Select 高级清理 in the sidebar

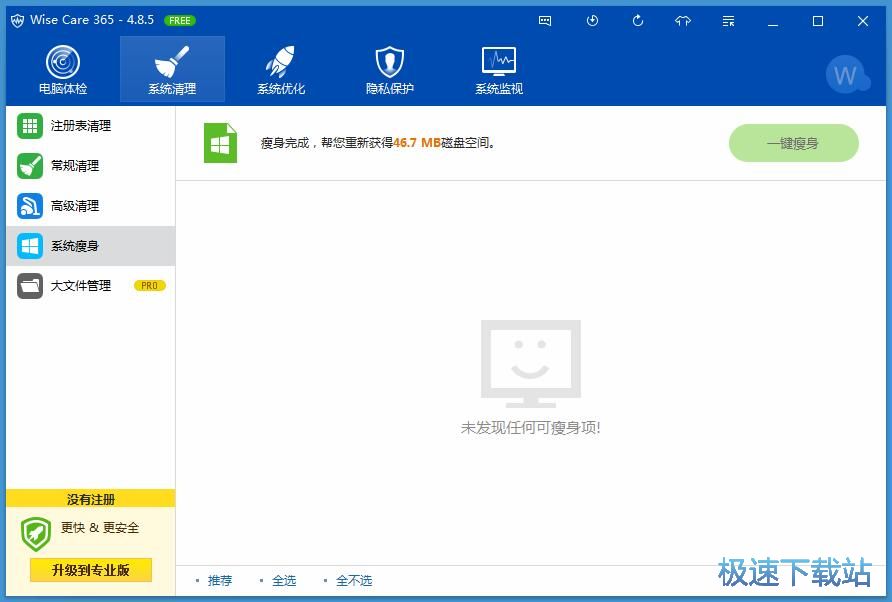pos(90,206)
